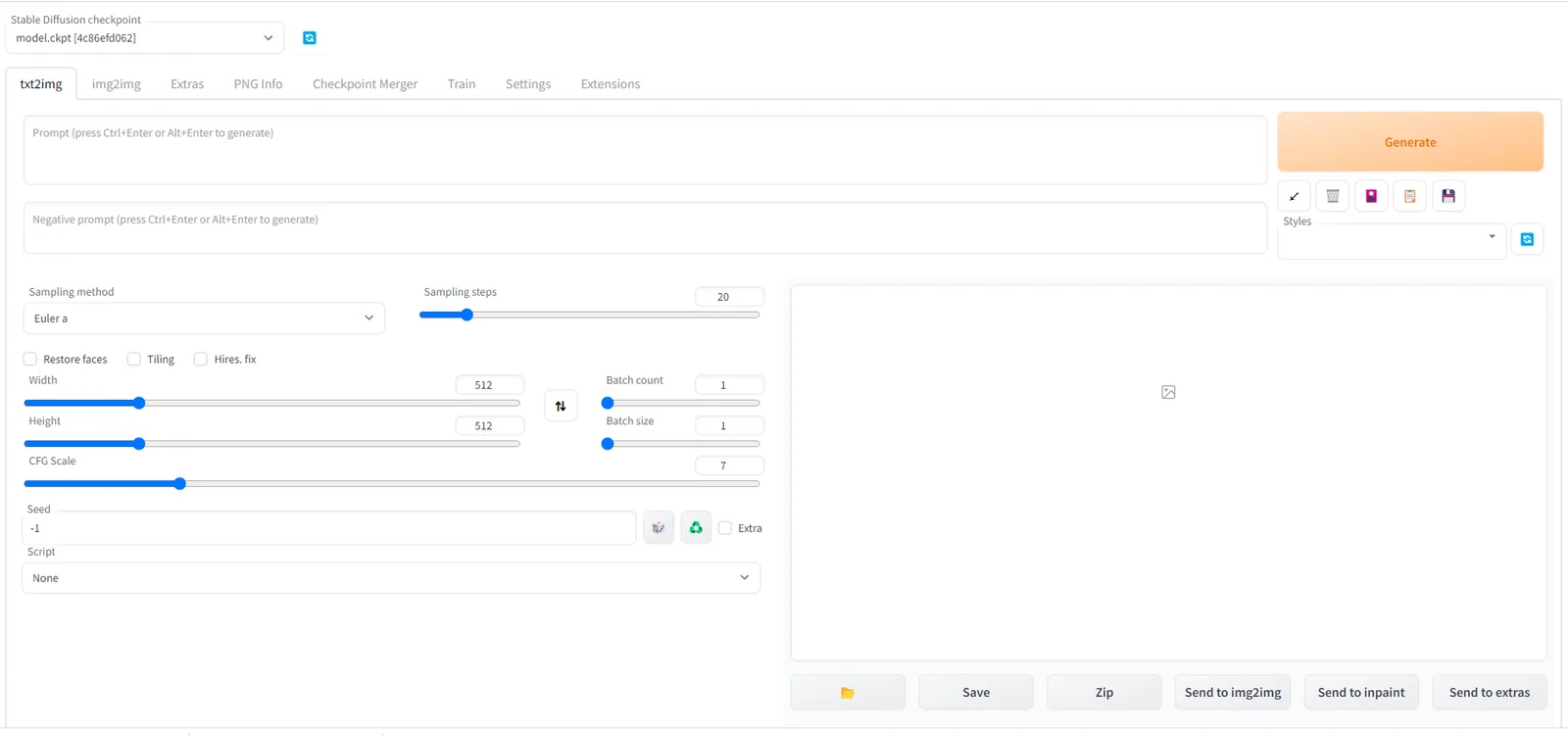Click the image placeholder icon in the output area
The height and width of the screenshot is (736, 1568).
pyautogui.click(x=1168, y=392)
